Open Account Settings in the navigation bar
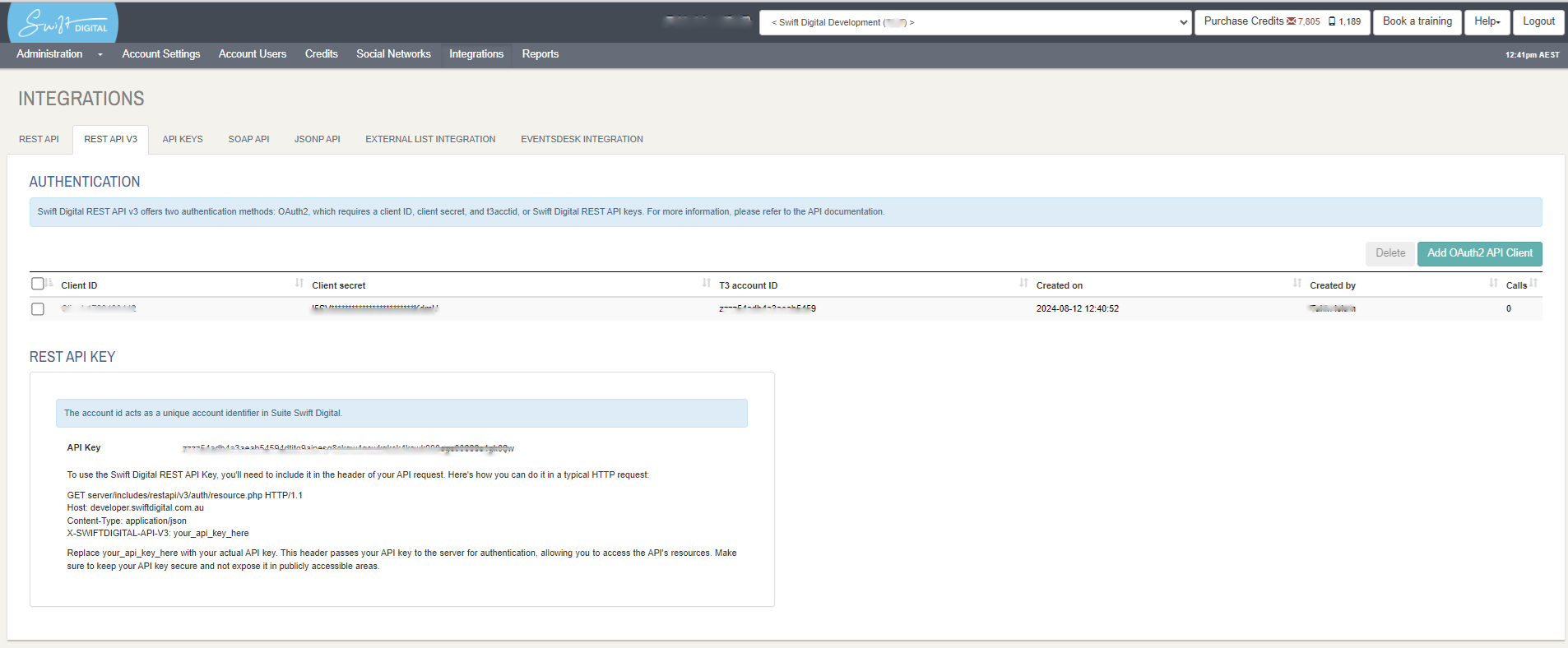The height and width of the screenshot is (648, 1568). [x=161, y=54]
